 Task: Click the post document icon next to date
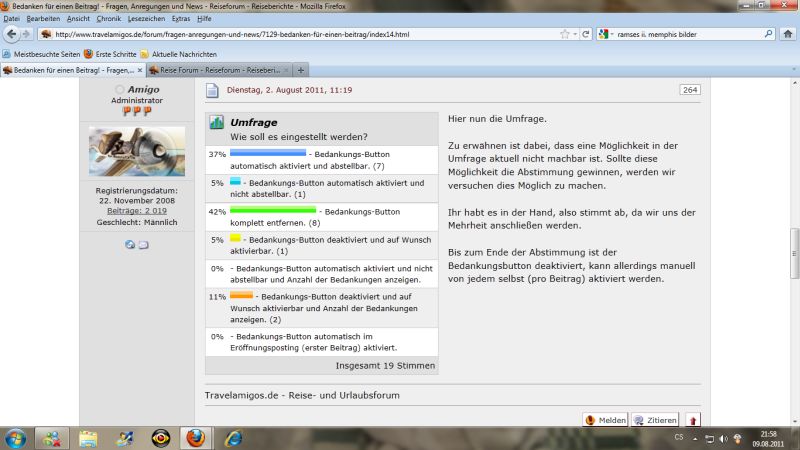click(212, 90)
